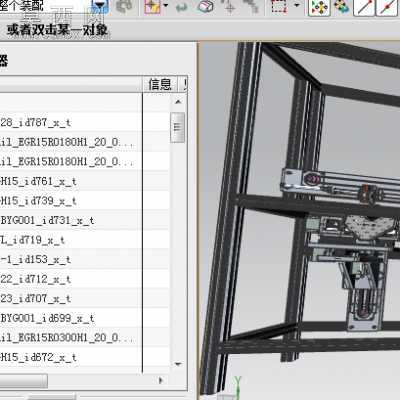Viewport: 400px width, 400px height.
Task: Click the list's scroll up arrow
Action: click(178, 102)
